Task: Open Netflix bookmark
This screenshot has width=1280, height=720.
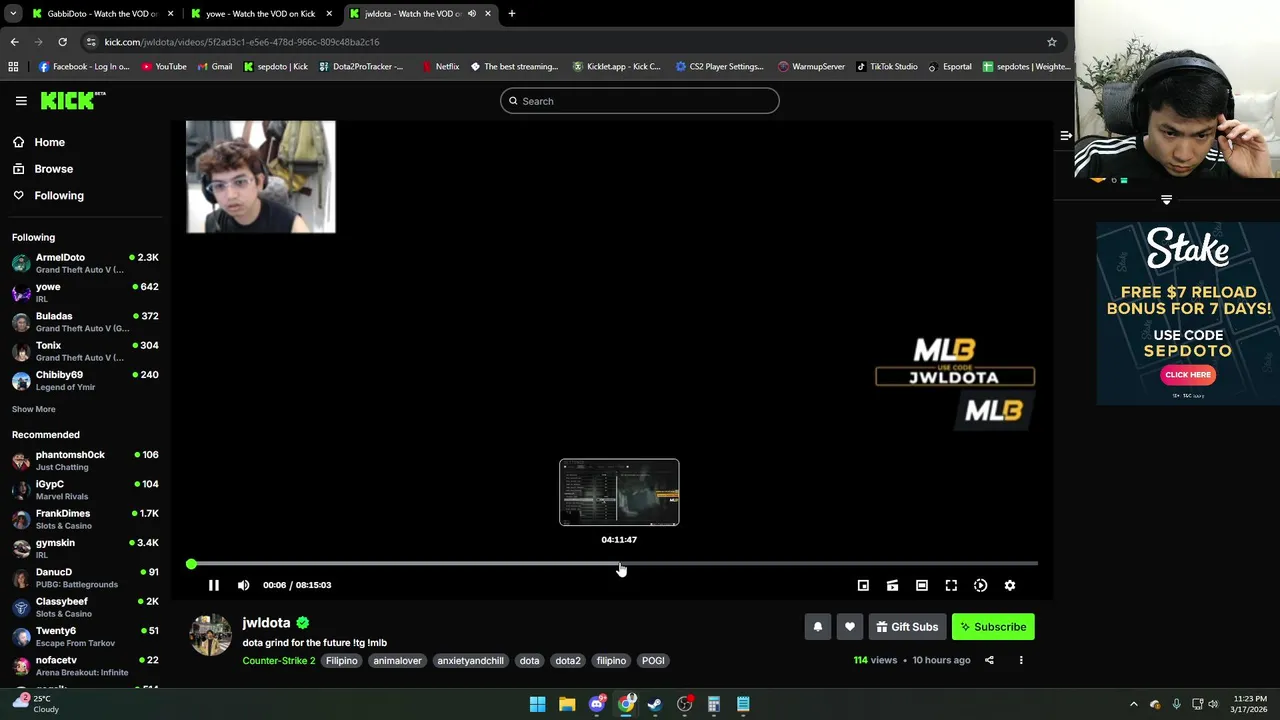Action: [x=440, y=67]
